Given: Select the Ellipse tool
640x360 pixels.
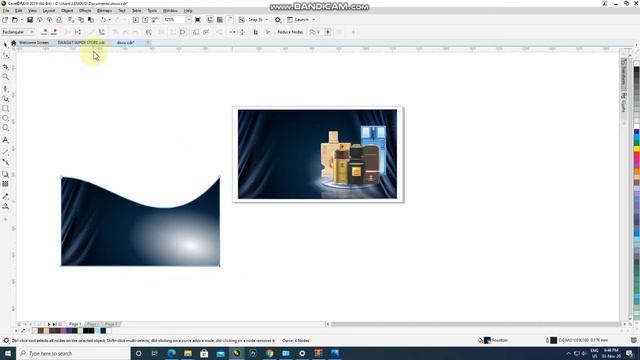Looking at the screenshot, I should 5,118.
